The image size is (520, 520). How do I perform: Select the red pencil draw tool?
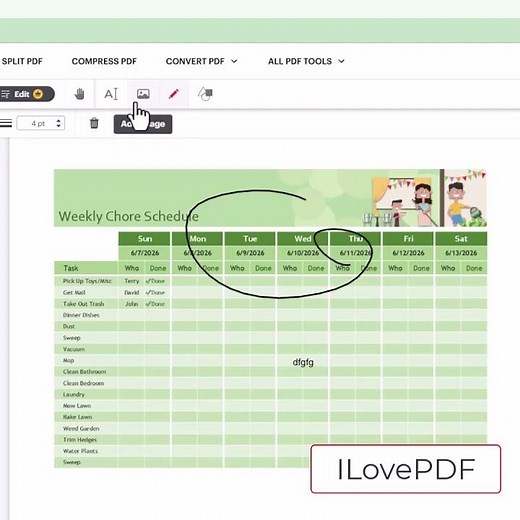pyautogui.click(x=174, y=94)
